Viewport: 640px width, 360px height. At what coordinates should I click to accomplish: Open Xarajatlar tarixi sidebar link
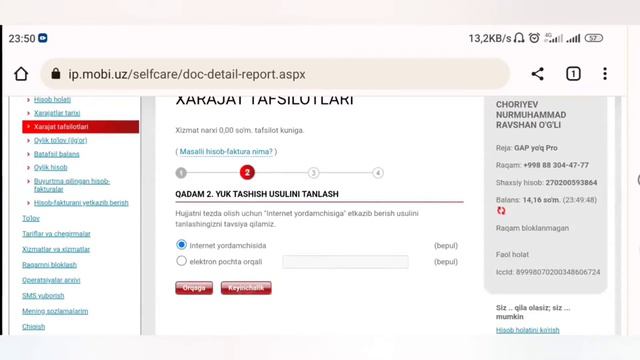(x=57, y=113)
